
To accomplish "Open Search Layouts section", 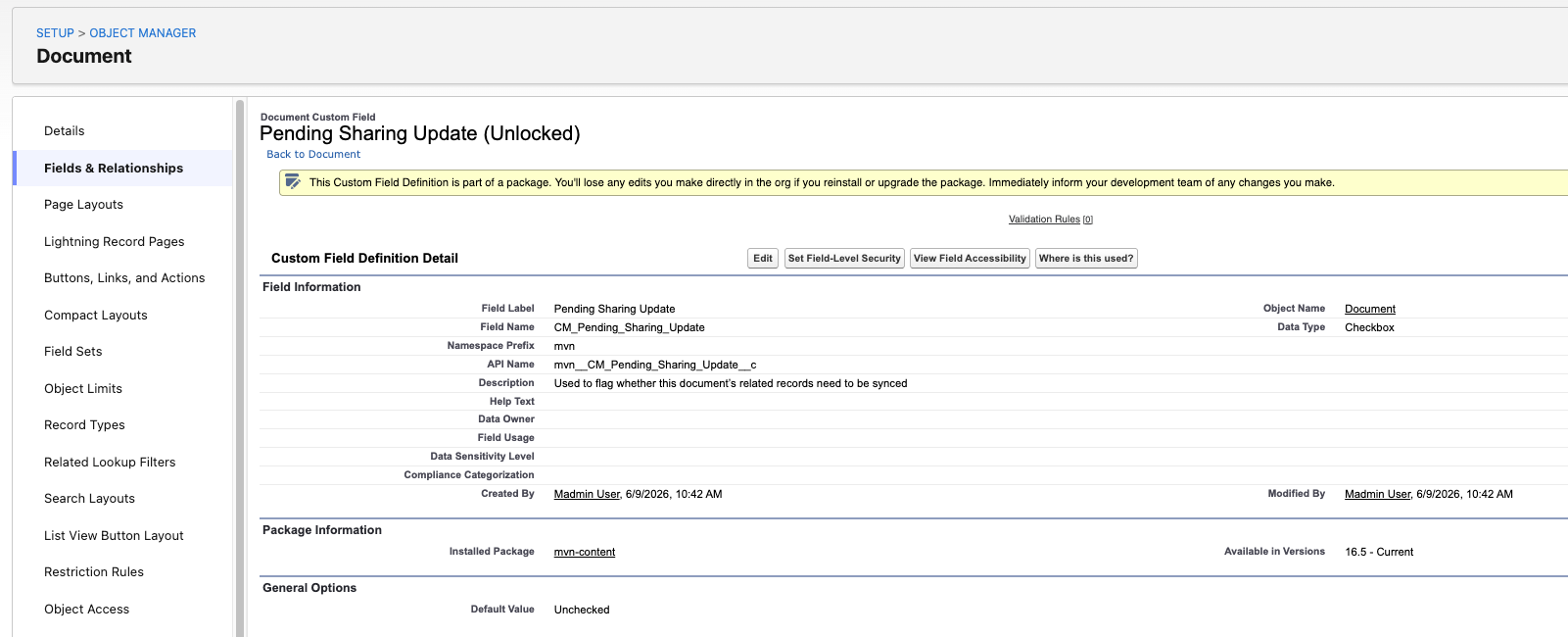I will (x=90, y=499).
